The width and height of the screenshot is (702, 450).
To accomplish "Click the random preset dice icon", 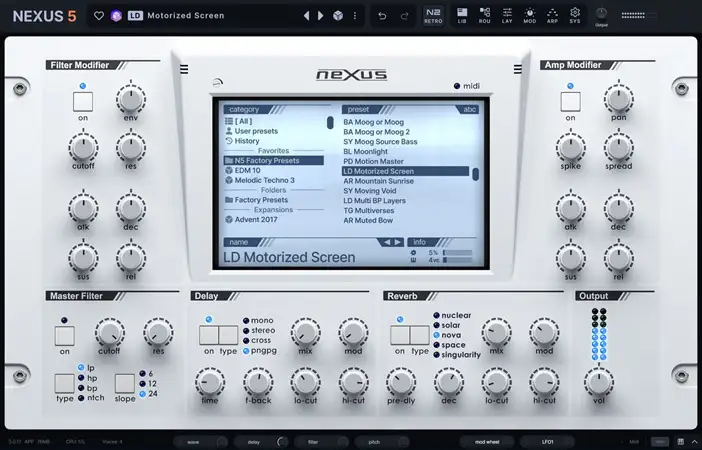I will click(x=338, y=16).
